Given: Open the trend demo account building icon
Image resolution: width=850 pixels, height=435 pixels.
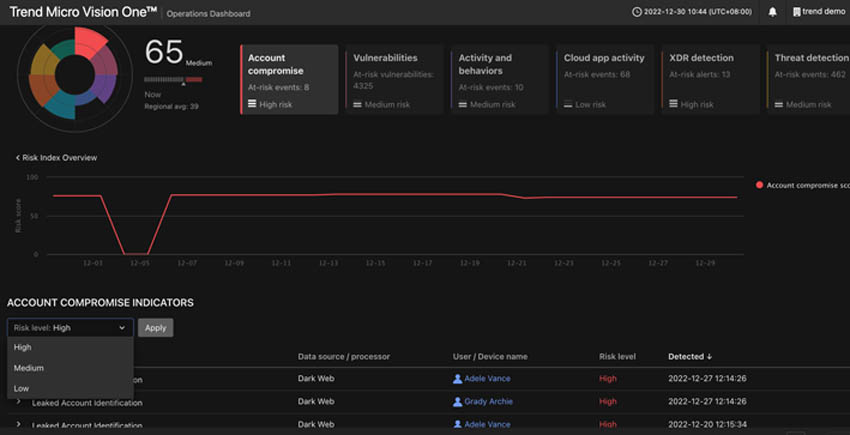Looking at the screenshot, I should click(x=796, y=12).
